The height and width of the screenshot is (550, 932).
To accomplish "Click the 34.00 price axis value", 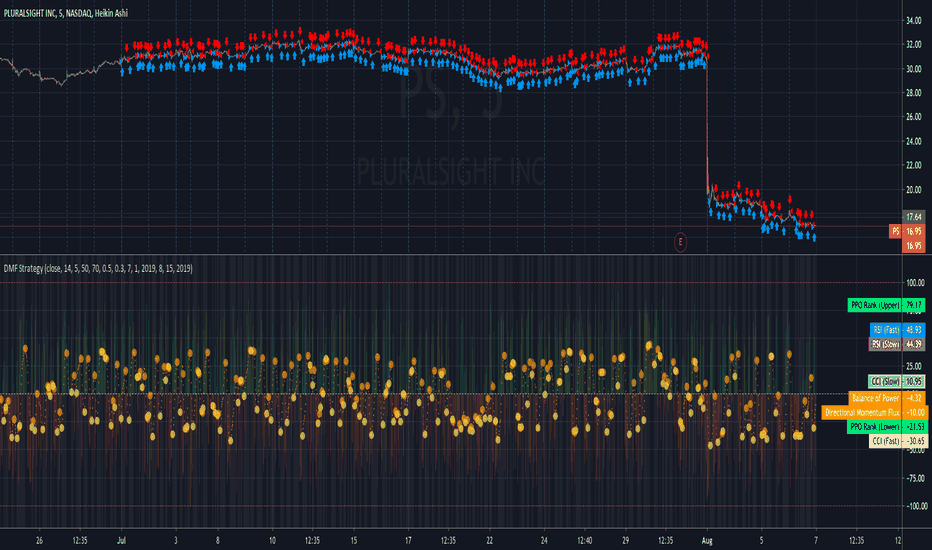I will (914, 21).
